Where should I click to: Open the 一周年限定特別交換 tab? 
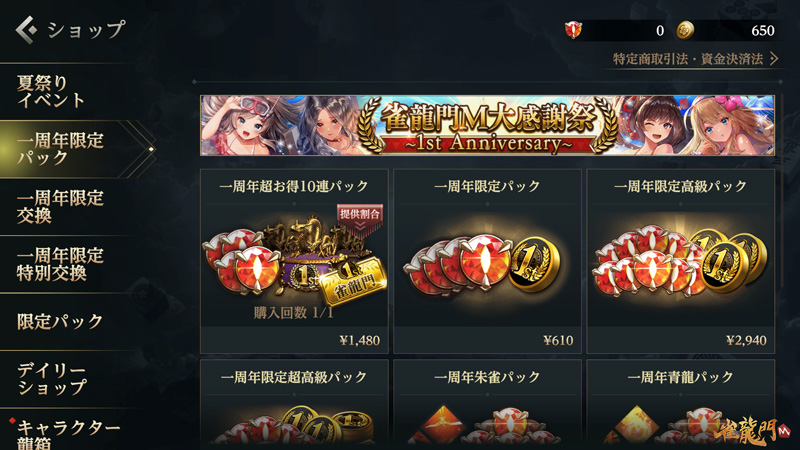click(61, 264)
